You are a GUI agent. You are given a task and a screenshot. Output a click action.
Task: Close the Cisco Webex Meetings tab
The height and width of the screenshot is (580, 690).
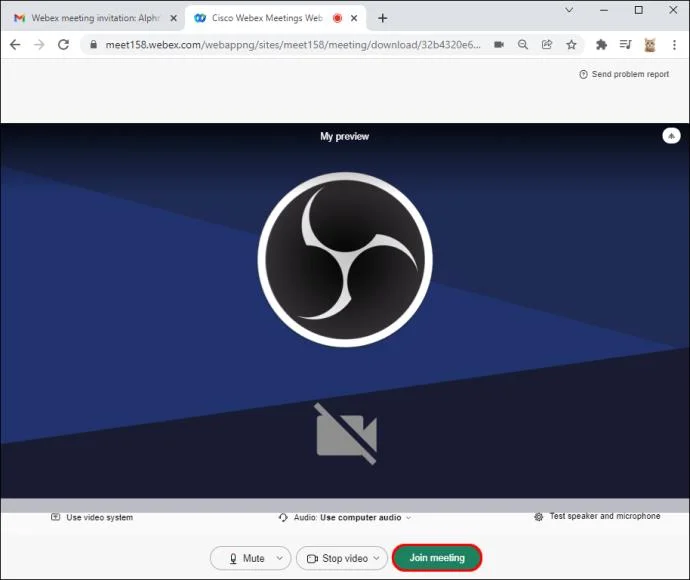354,18
